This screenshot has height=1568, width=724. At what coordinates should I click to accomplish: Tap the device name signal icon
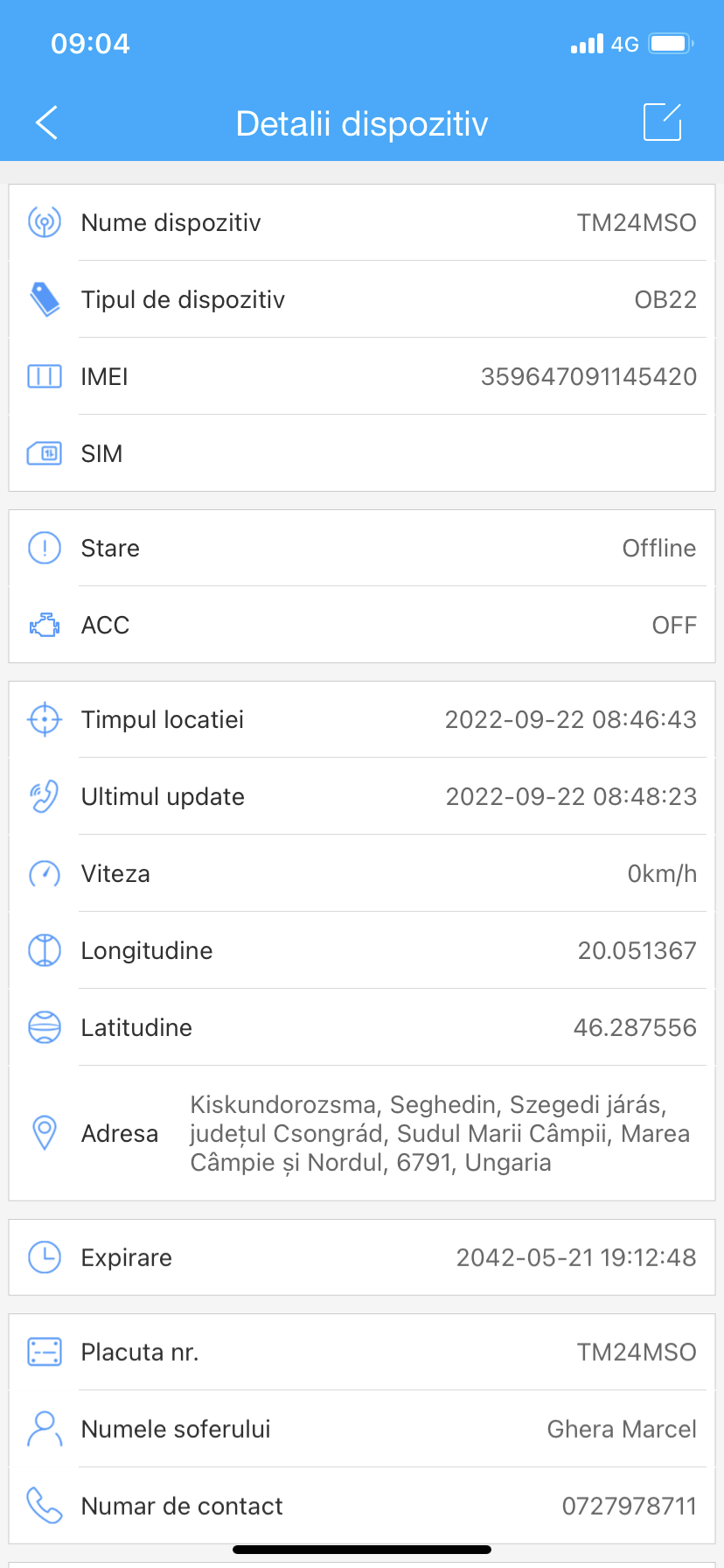point(45,222)
